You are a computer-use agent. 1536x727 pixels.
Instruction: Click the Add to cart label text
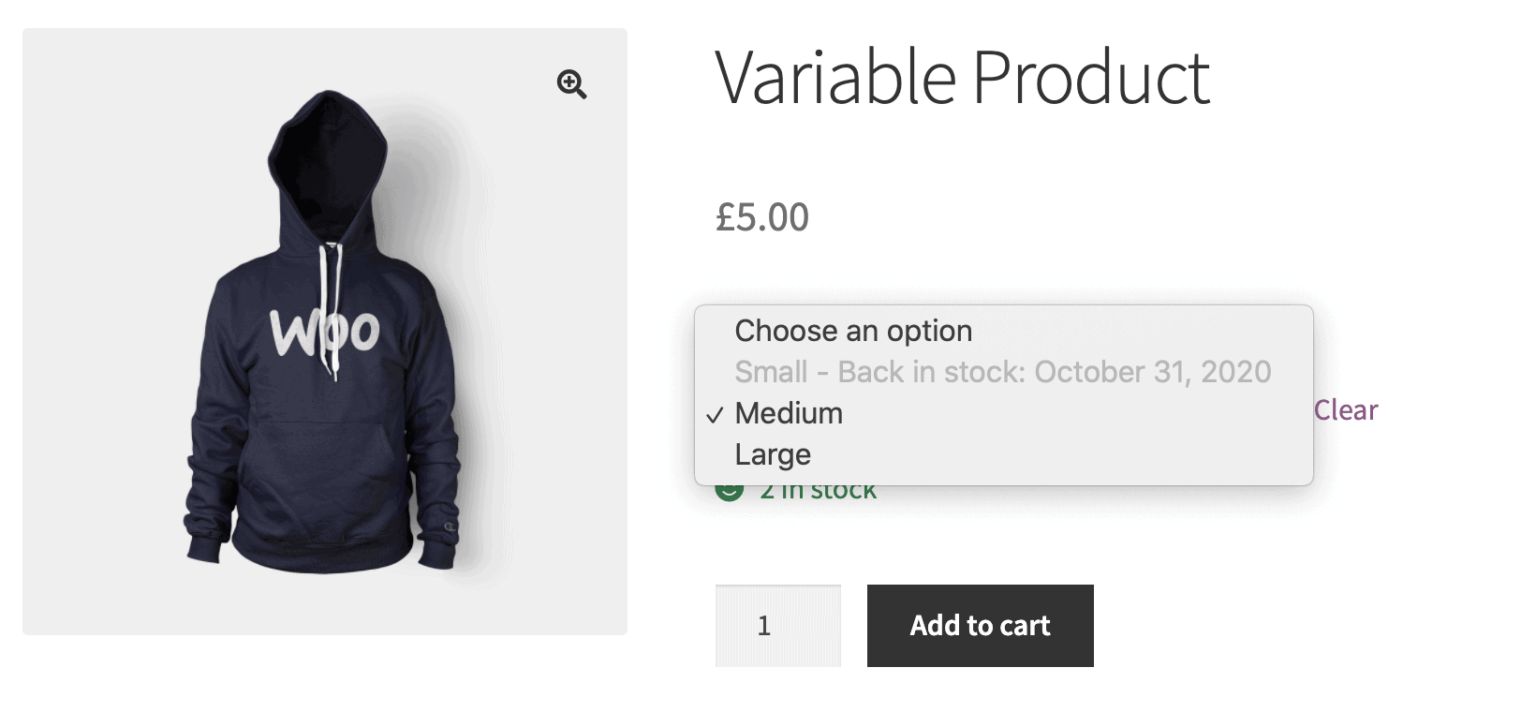click(979, 625)
